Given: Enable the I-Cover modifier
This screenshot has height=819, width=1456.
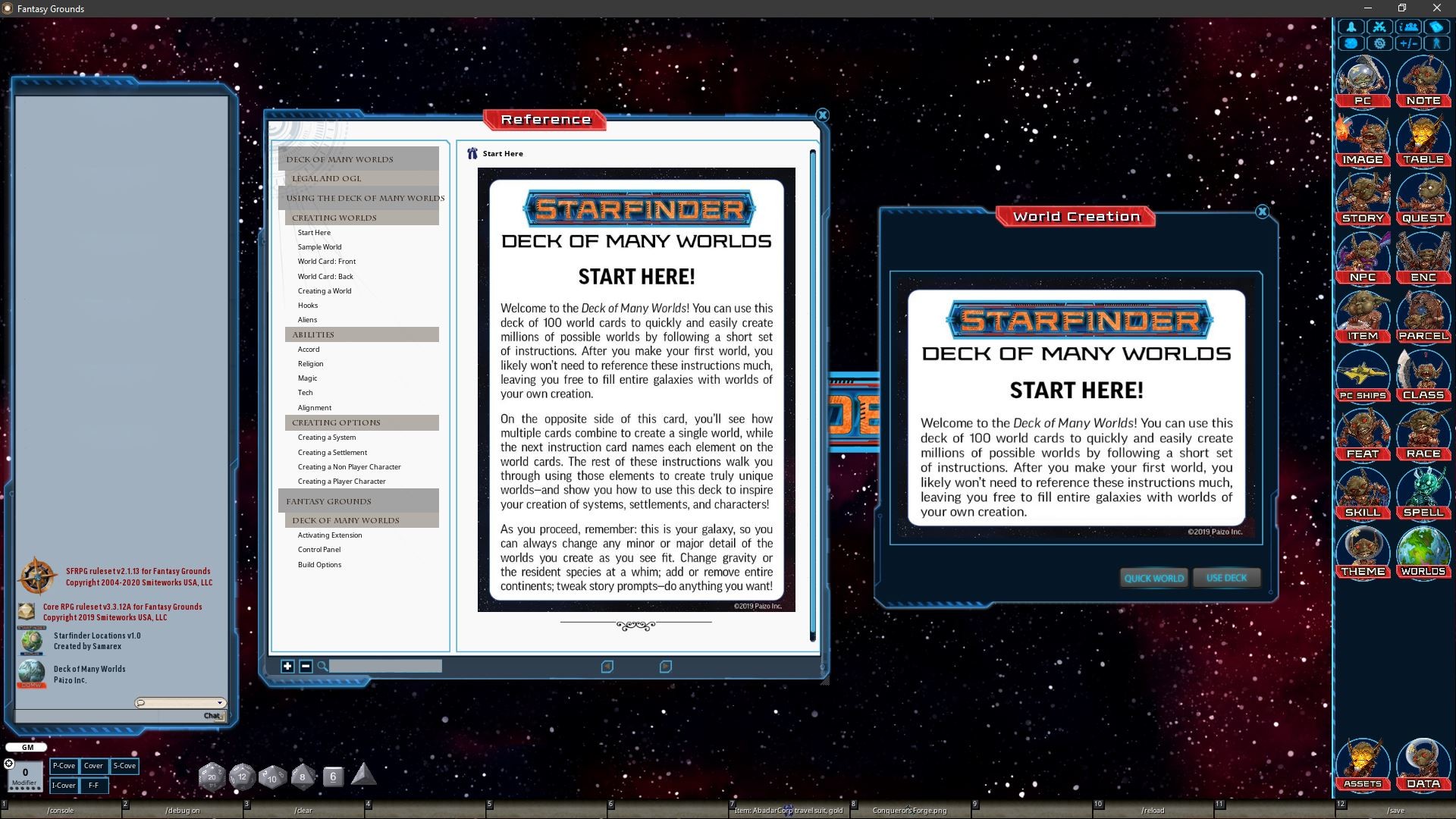Looking at the screenshot, I should pos(64,786).
